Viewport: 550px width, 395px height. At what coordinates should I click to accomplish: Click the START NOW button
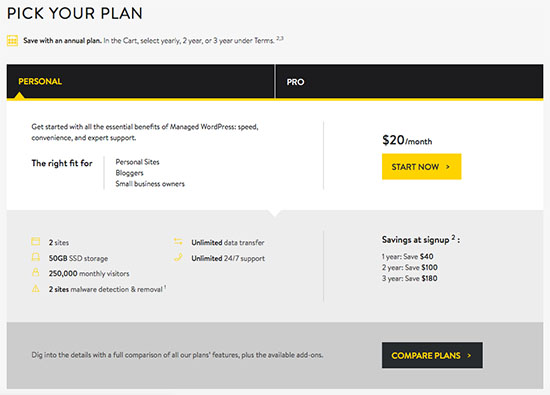tap(422, 167)
